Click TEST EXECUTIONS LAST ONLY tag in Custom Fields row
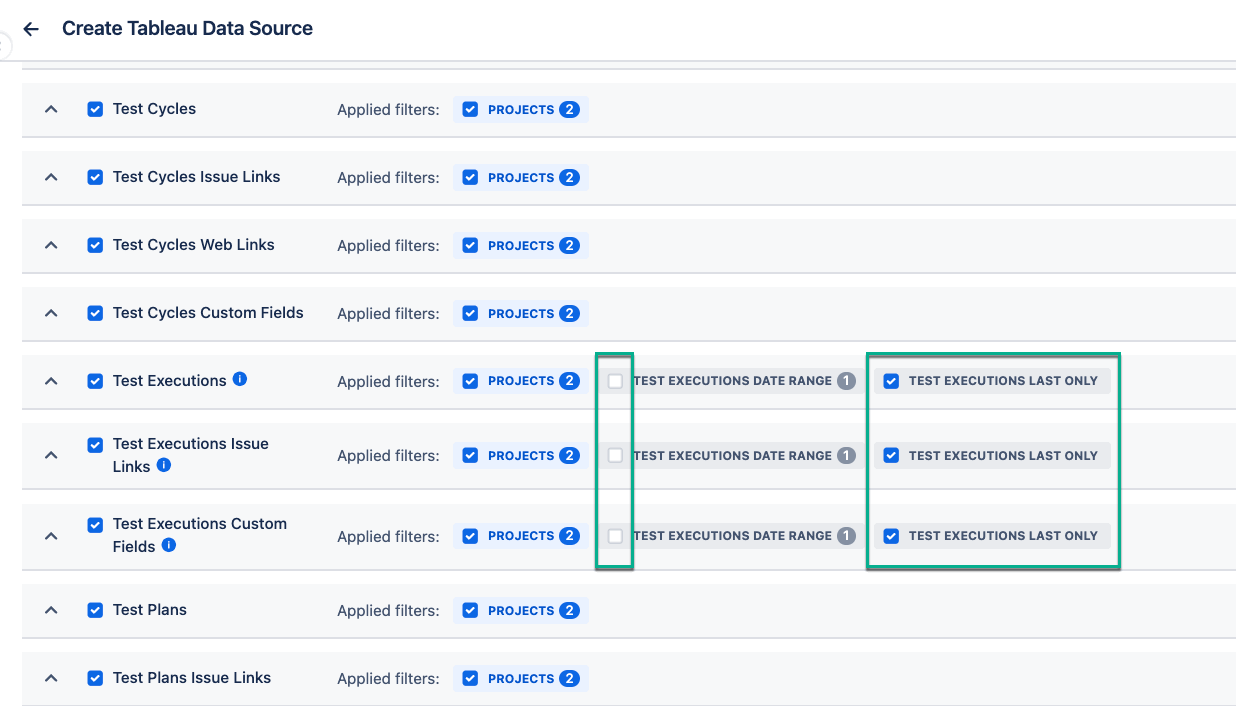Screen dimensions: 1236x706 [x=992, y=535]
